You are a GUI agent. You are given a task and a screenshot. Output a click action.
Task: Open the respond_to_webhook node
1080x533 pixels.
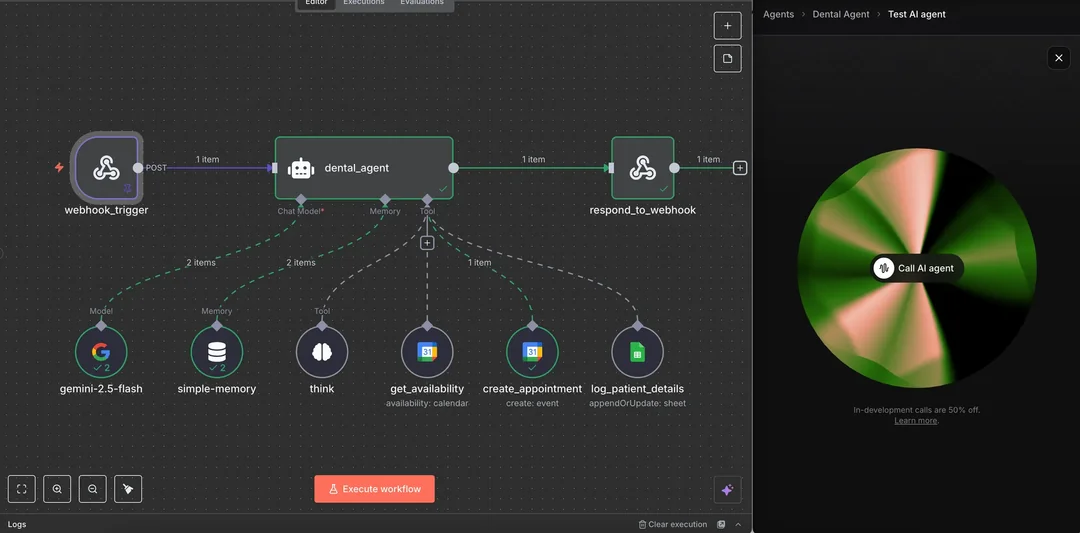point(642,168)
